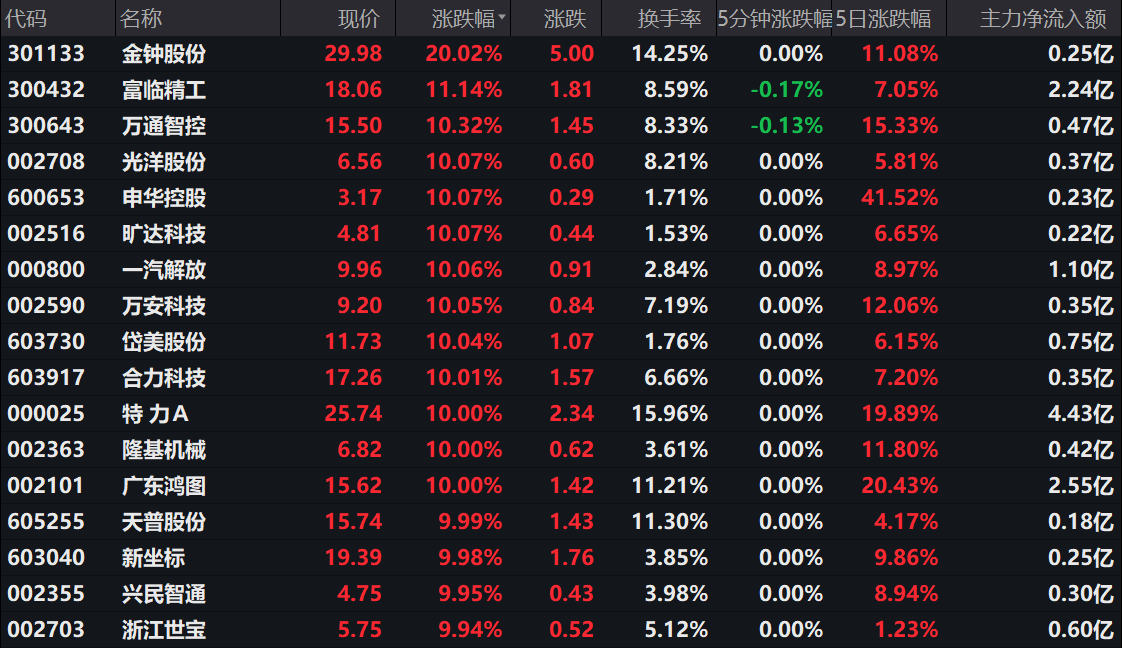
Task: Open the 富临精工 stock row
Action: pyautogui.click(x=561, y=89)
